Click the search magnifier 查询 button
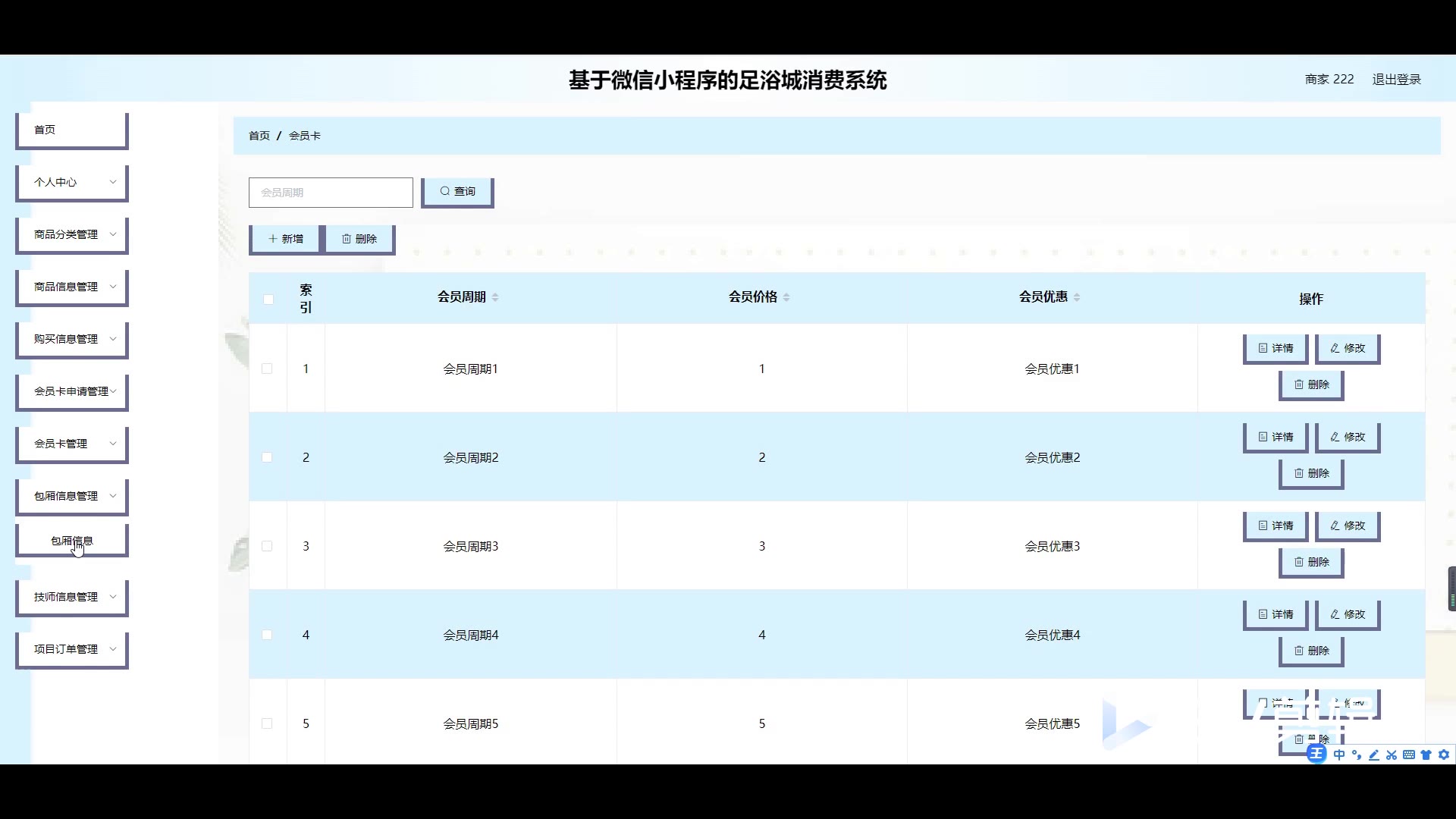Screen dimensions: 1456x819 (457, 192)
